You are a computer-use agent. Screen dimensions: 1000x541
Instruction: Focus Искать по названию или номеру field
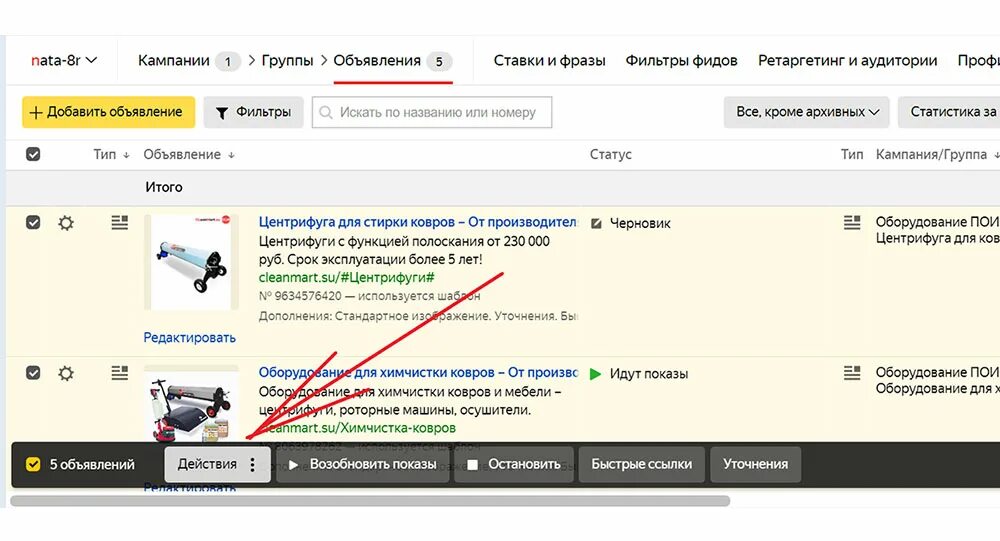point(432,112)
